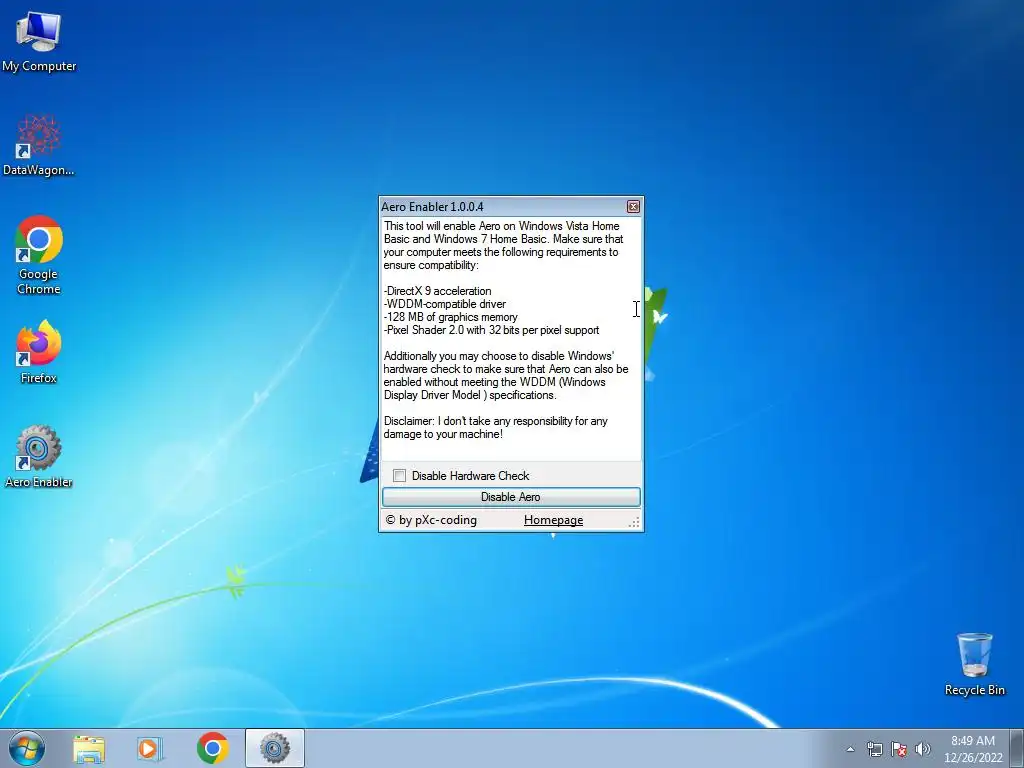Select the Google Chrome desktop shortcut
Screen dimensions: 1024x768
coord(39,255)
